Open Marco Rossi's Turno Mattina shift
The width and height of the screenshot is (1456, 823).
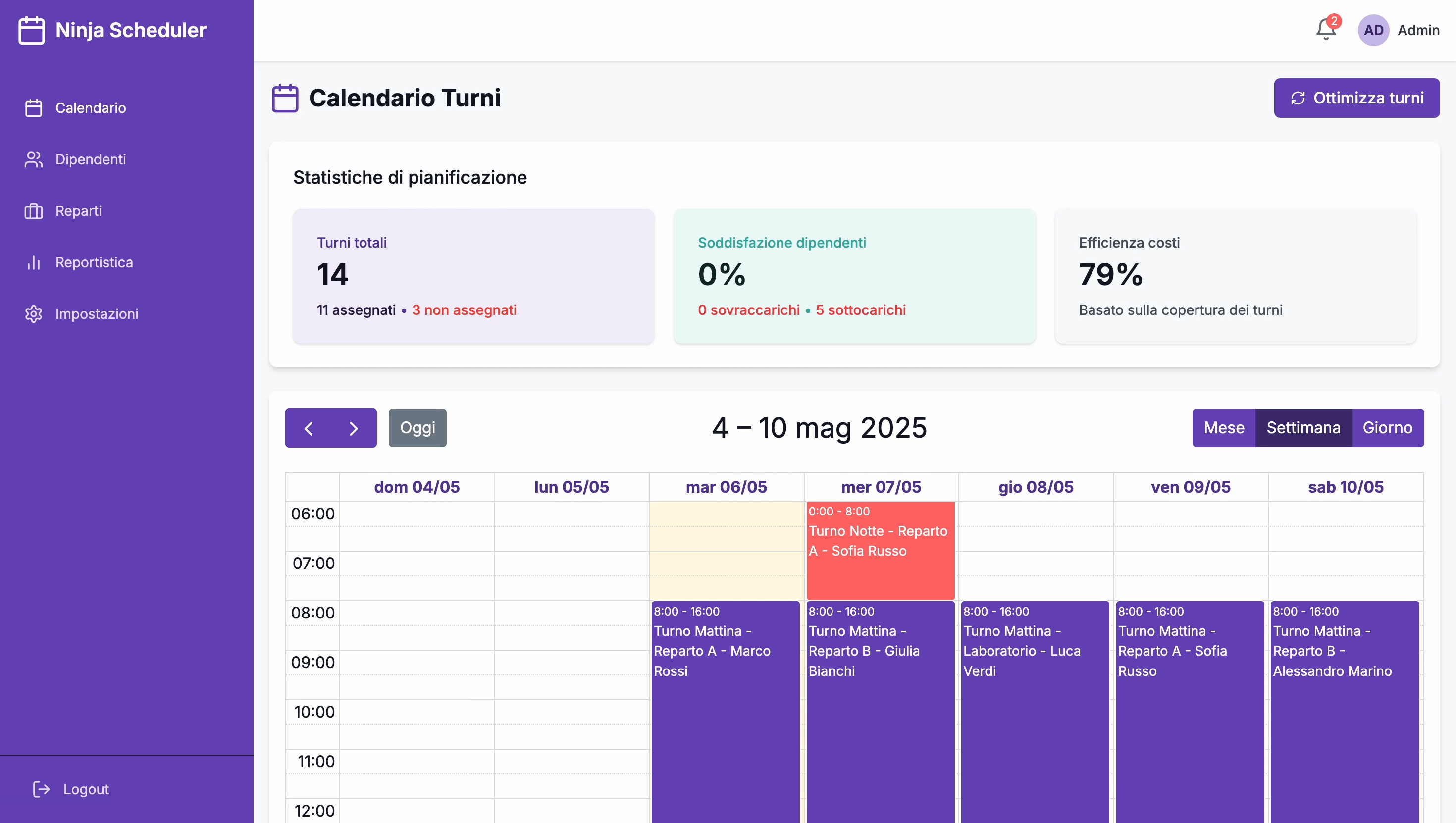[x=725, y=707]
